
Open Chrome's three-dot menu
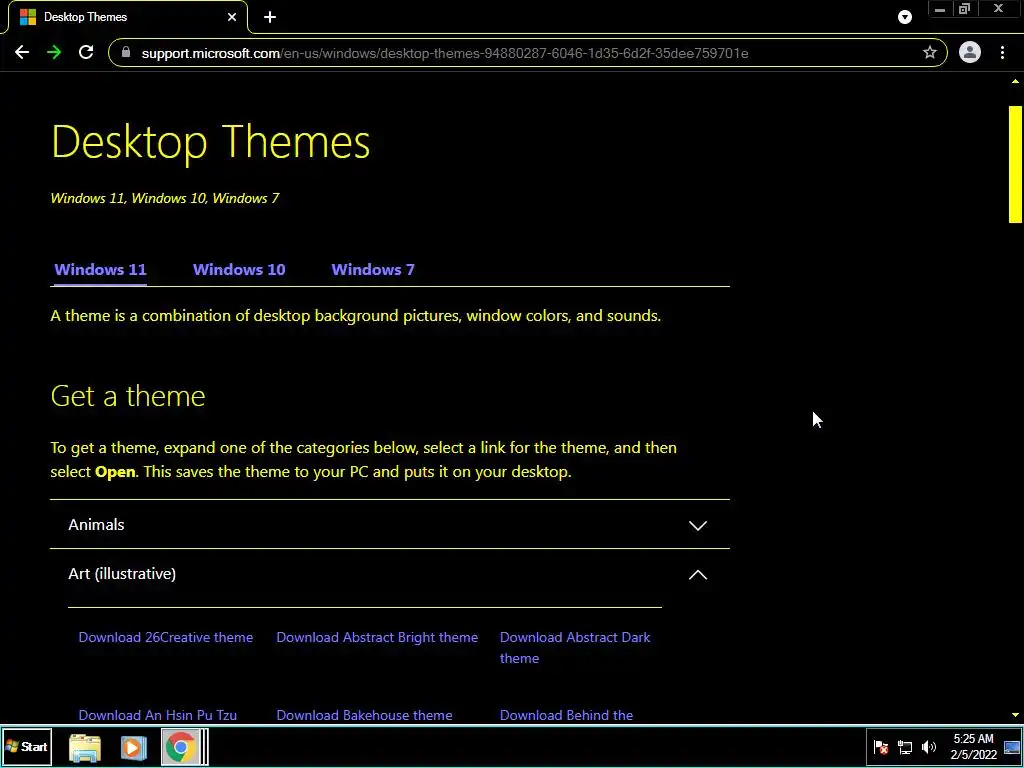(x=1002, y=53)
